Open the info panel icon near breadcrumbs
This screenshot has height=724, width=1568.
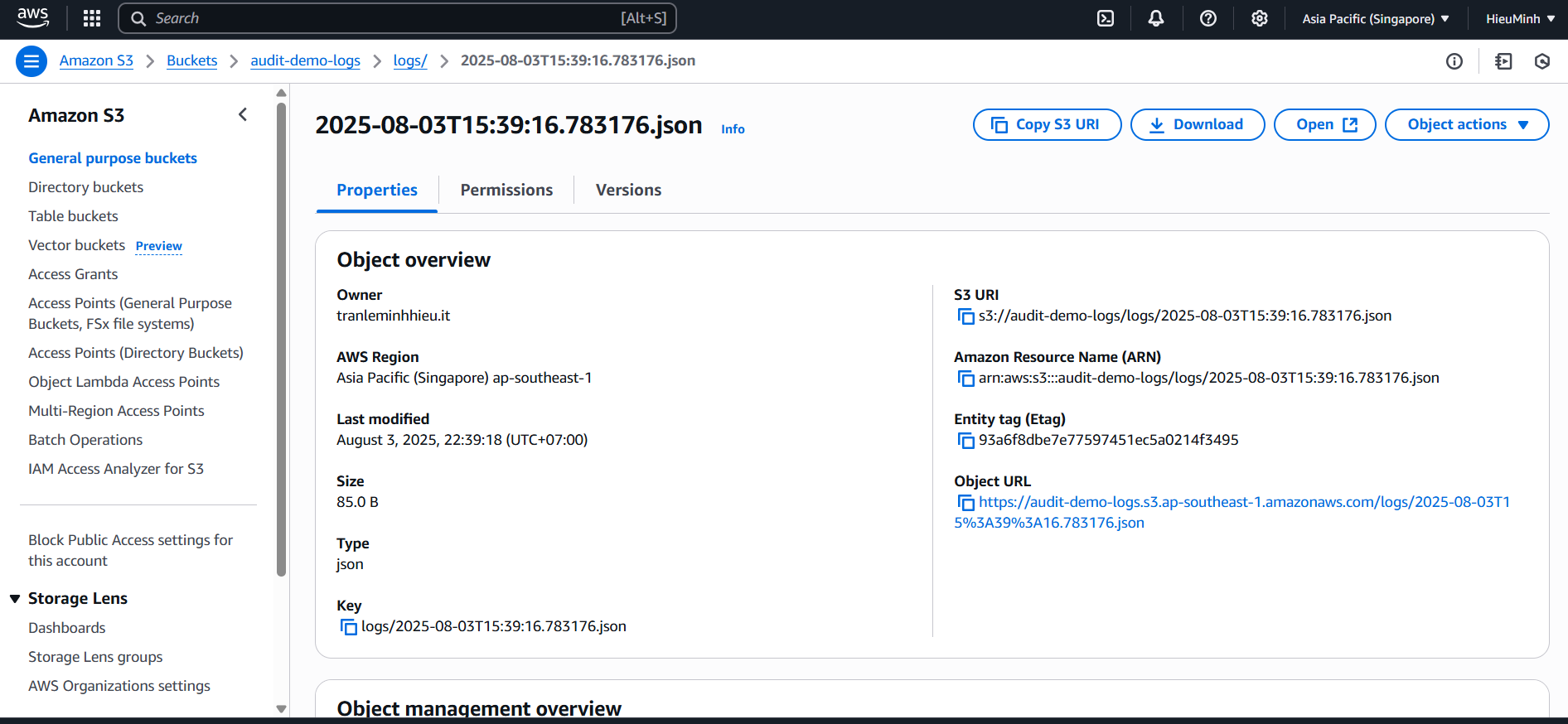click(x=1454, y=61)
